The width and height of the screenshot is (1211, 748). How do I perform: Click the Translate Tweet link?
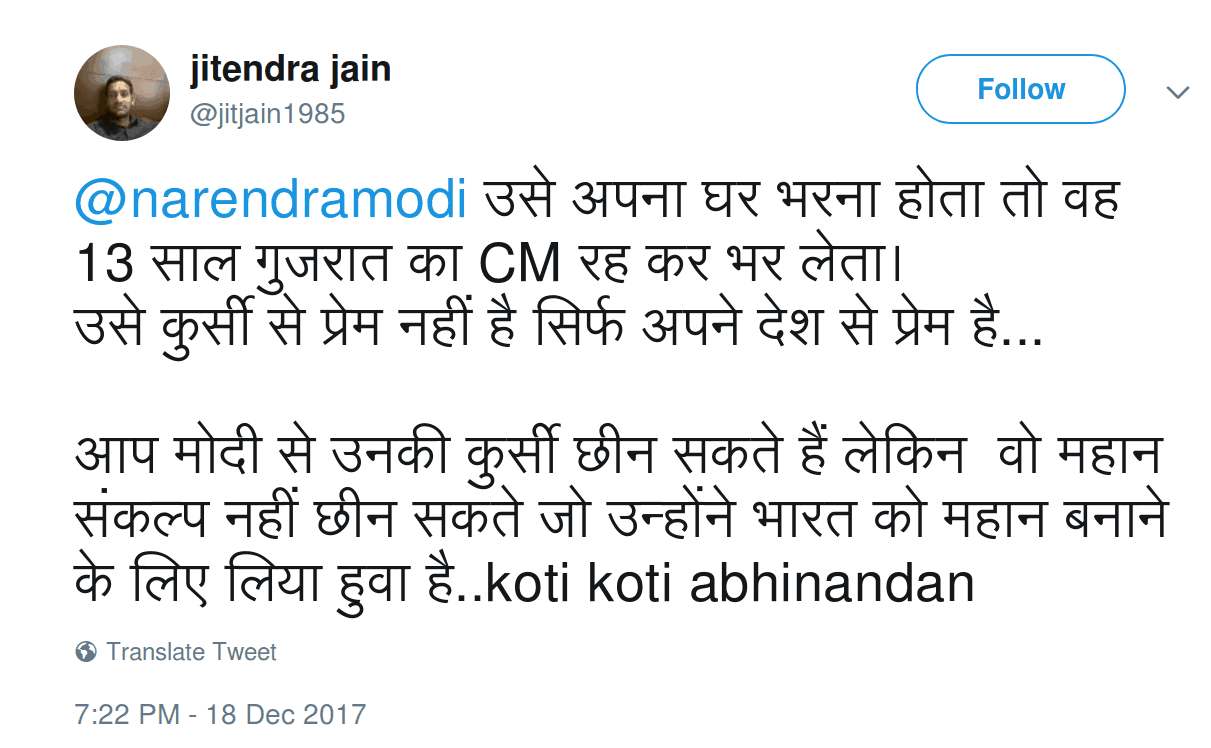click(191, 653)
